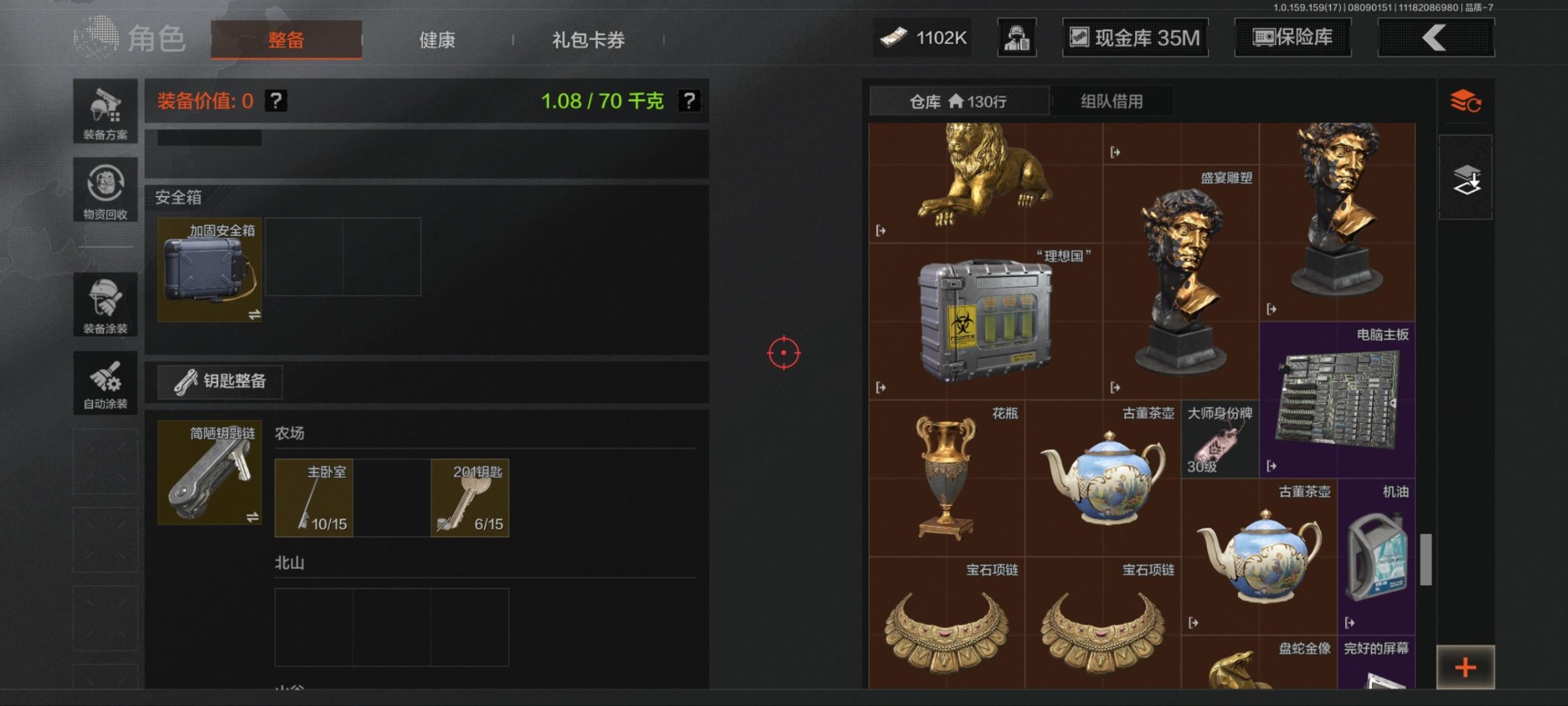
Task: Switch to the 健康 tab
Action: tap(437, 39)
